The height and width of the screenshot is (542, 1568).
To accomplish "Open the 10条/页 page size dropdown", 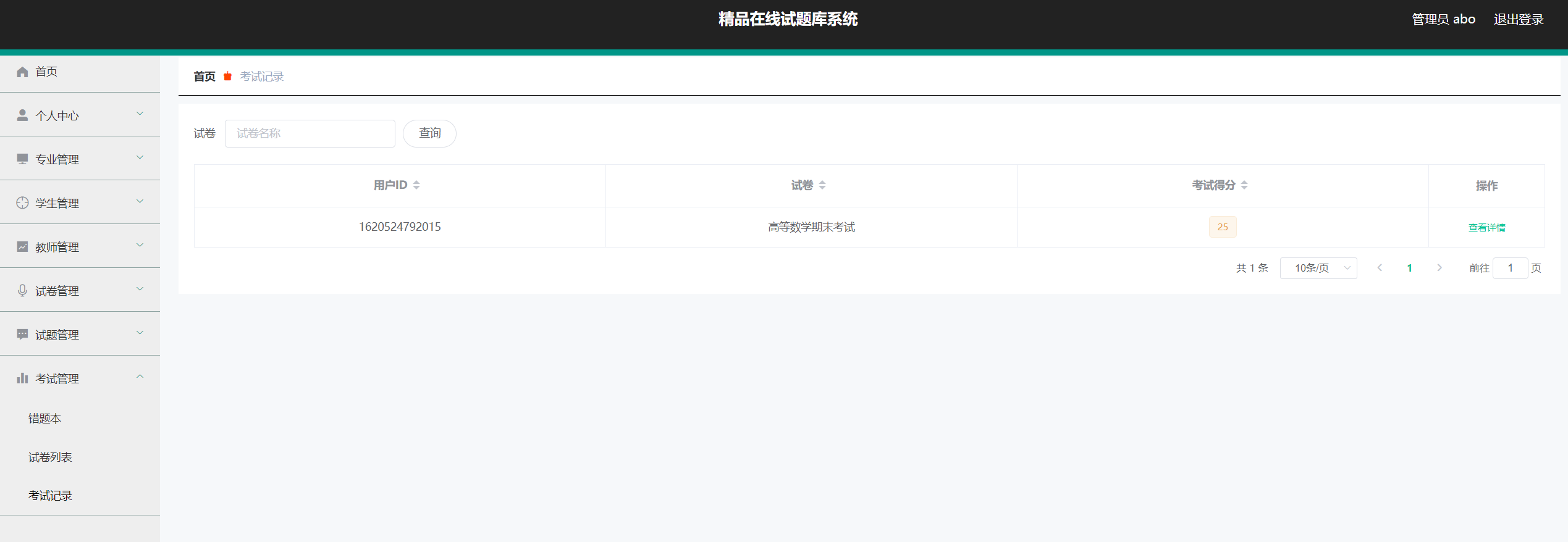I will point(1318,268).
